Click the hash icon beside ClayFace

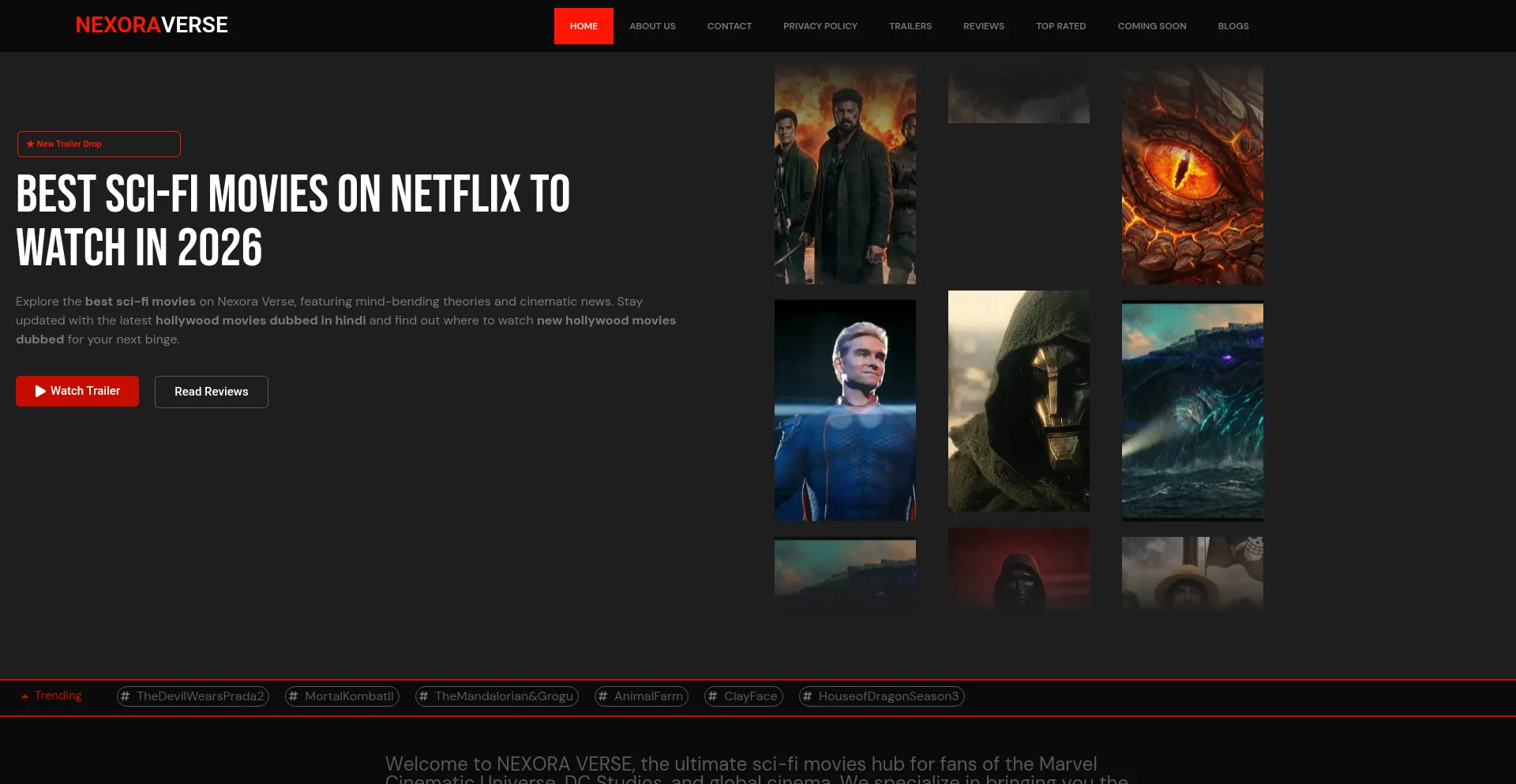tap(713, 696)
